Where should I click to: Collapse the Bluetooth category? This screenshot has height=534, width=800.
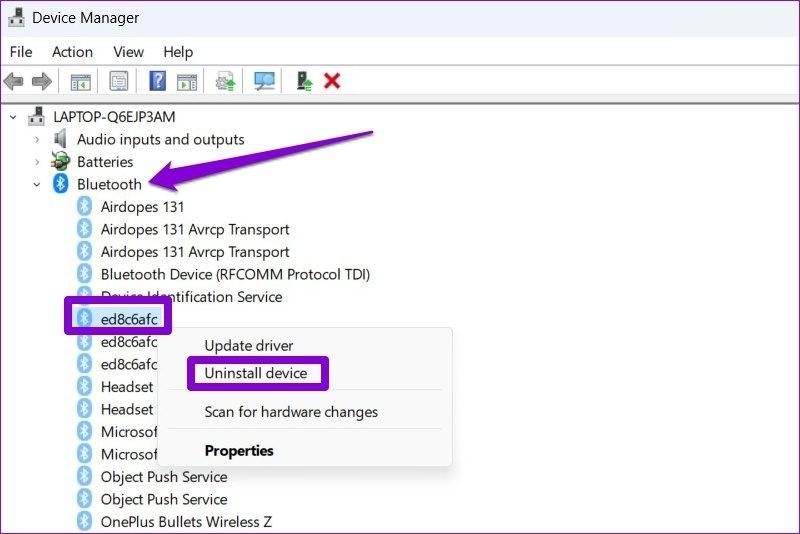pyautogui.click(x=37, y=184)
